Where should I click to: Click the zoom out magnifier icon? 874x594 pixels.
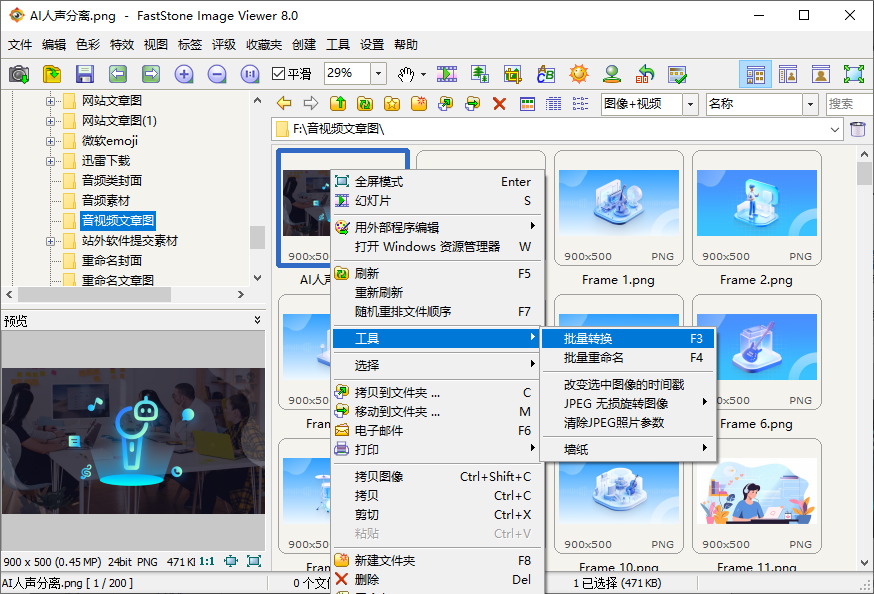click(x=217, y=74)
